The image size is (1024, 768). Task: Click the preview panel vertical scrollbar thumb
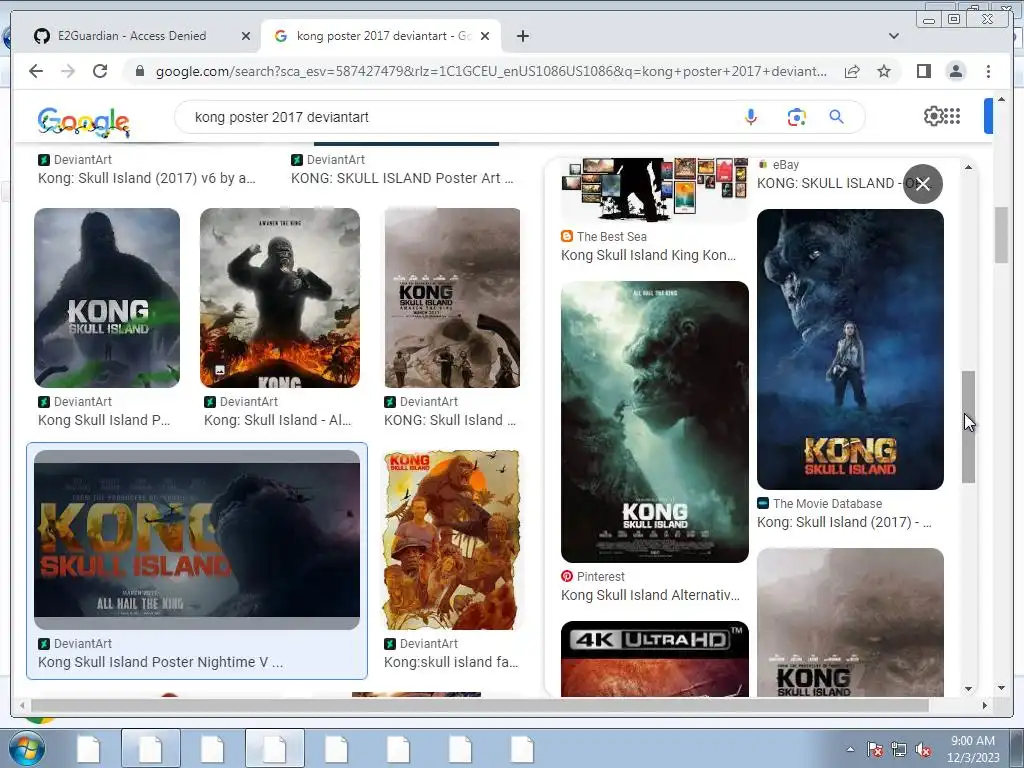[968, 427]
